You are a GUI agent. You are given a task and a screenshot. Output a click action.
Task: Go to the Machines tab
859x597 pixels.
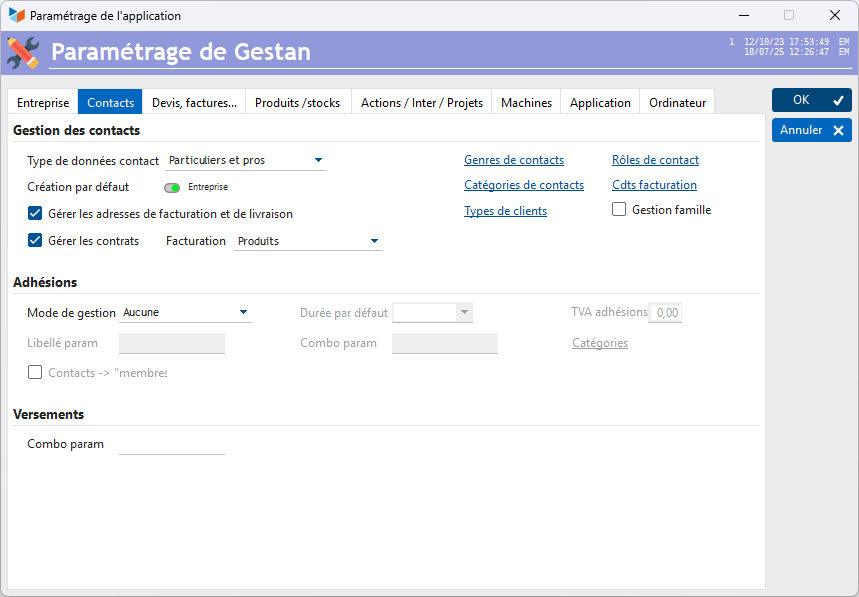pyautogui.click(x=526, y=102)
